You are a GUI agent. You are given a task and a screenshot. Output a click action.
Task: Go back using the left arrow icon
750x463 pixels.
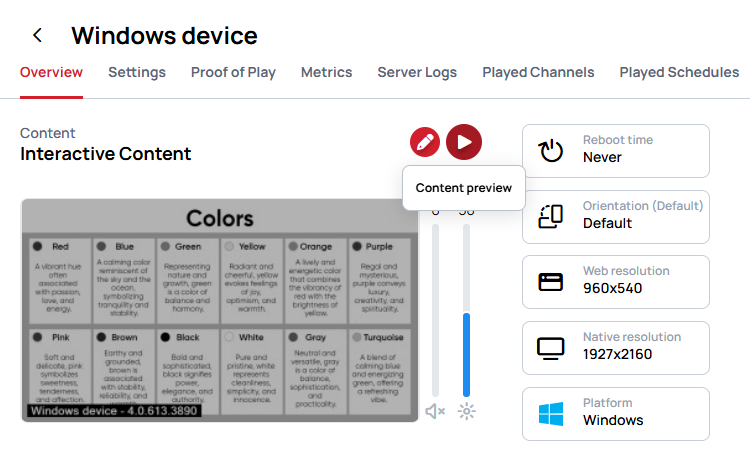pyautogui.click(x=37, y=35)
